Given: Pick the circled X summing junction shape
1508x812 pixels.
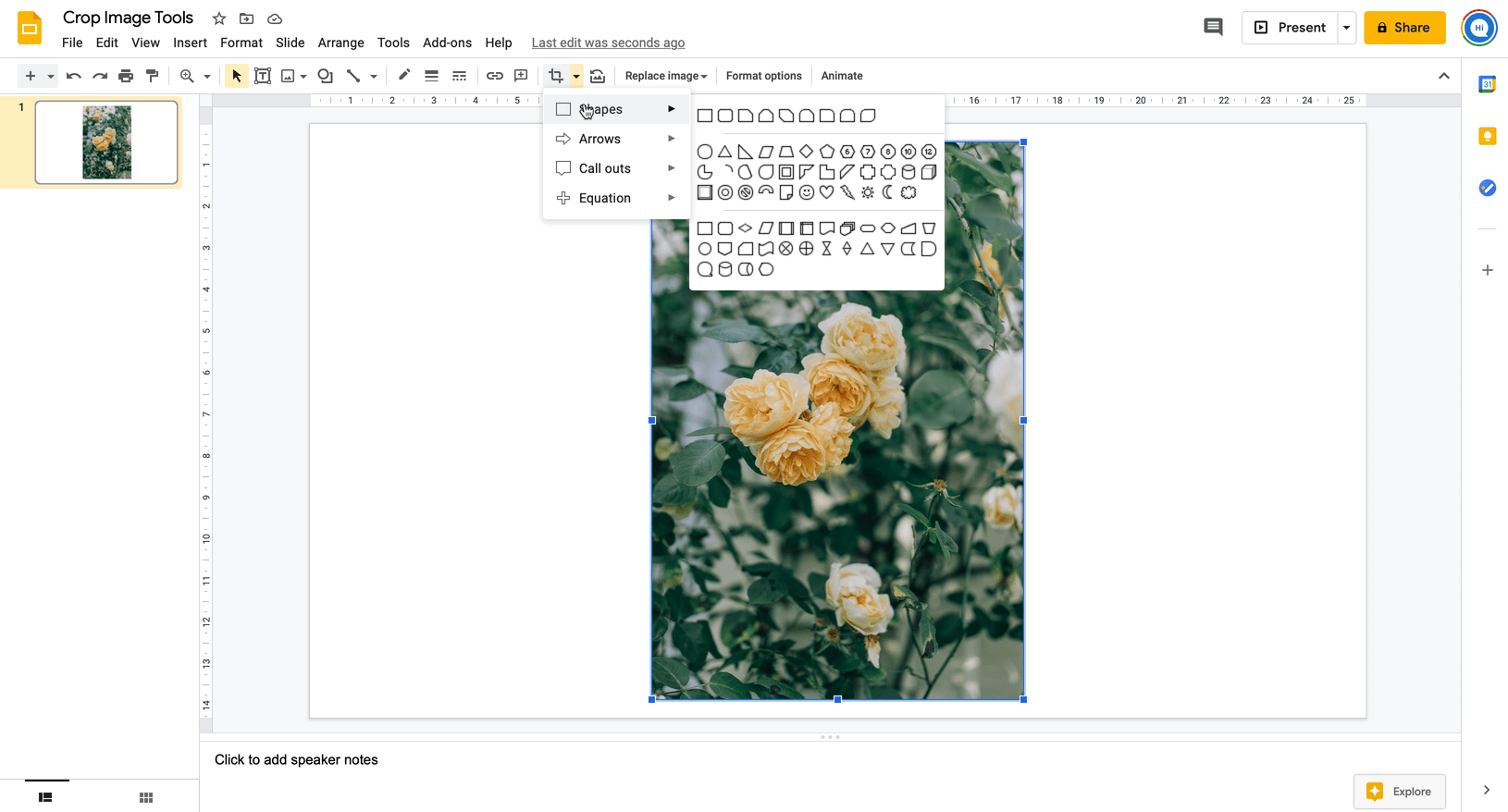Looking at the screenshot, I should click(786, 249).
